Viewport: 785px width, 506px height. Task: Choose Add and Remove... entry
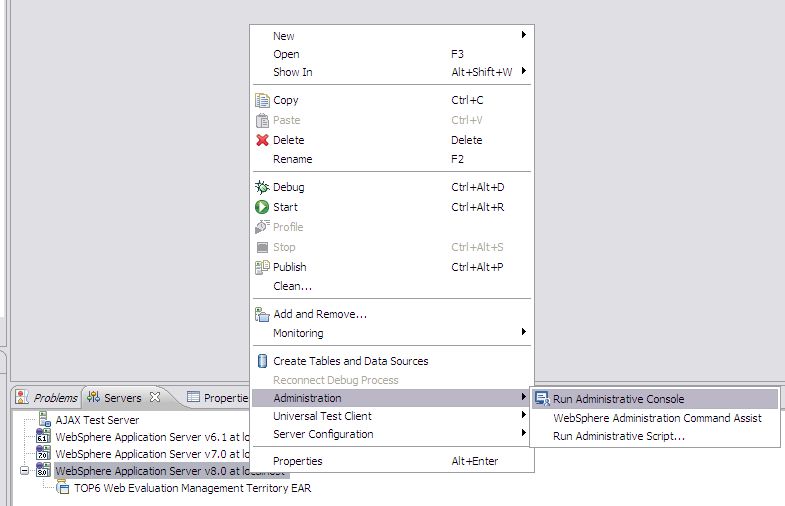tap(393, 314)
